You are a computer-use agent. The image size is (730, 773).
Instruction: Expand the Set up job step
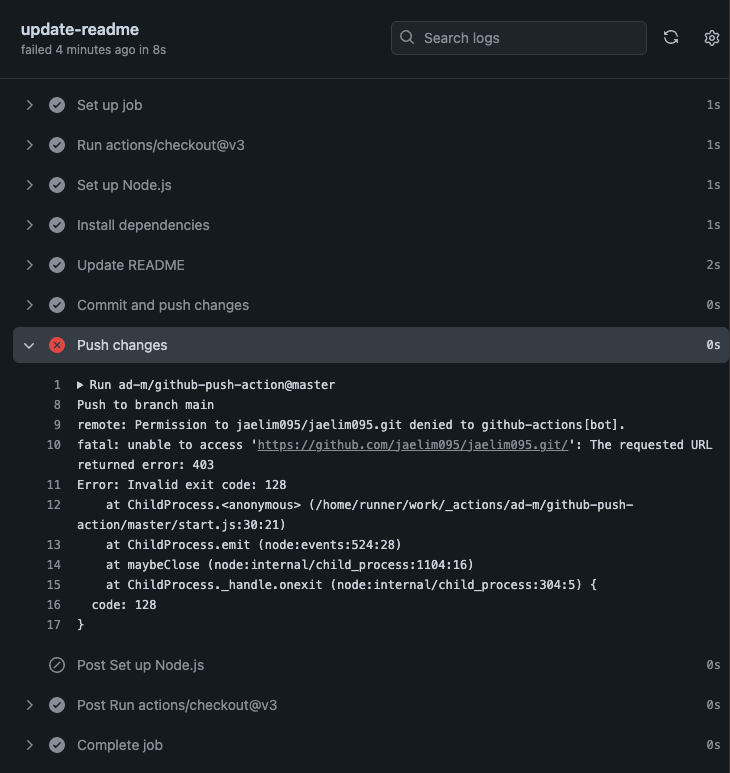coord(30,105)
